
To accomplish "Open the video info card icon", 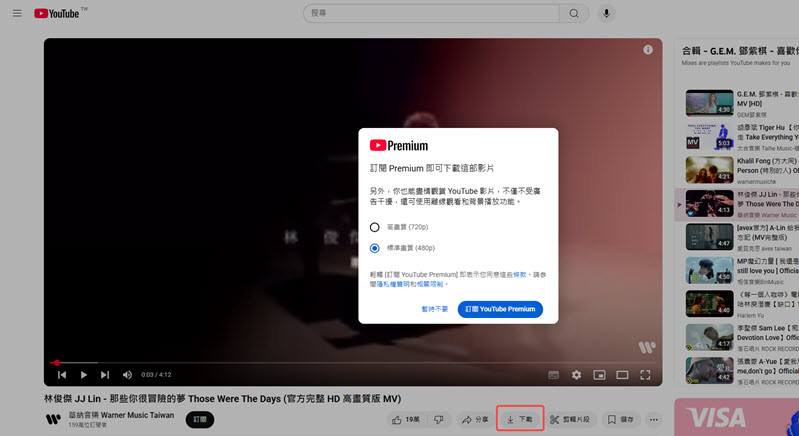I will point(648,49).
